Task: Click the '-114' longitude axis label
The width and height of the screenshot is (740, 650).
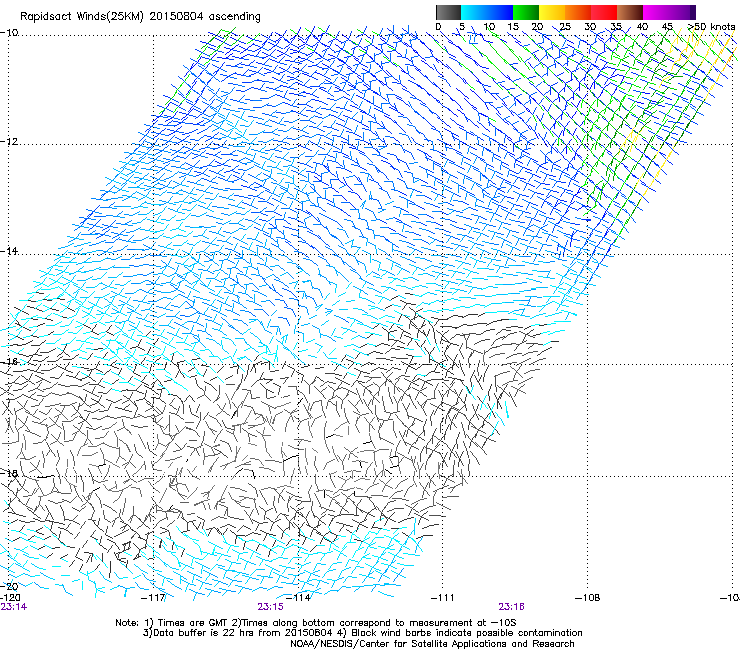Action: [x=298, y=598]
